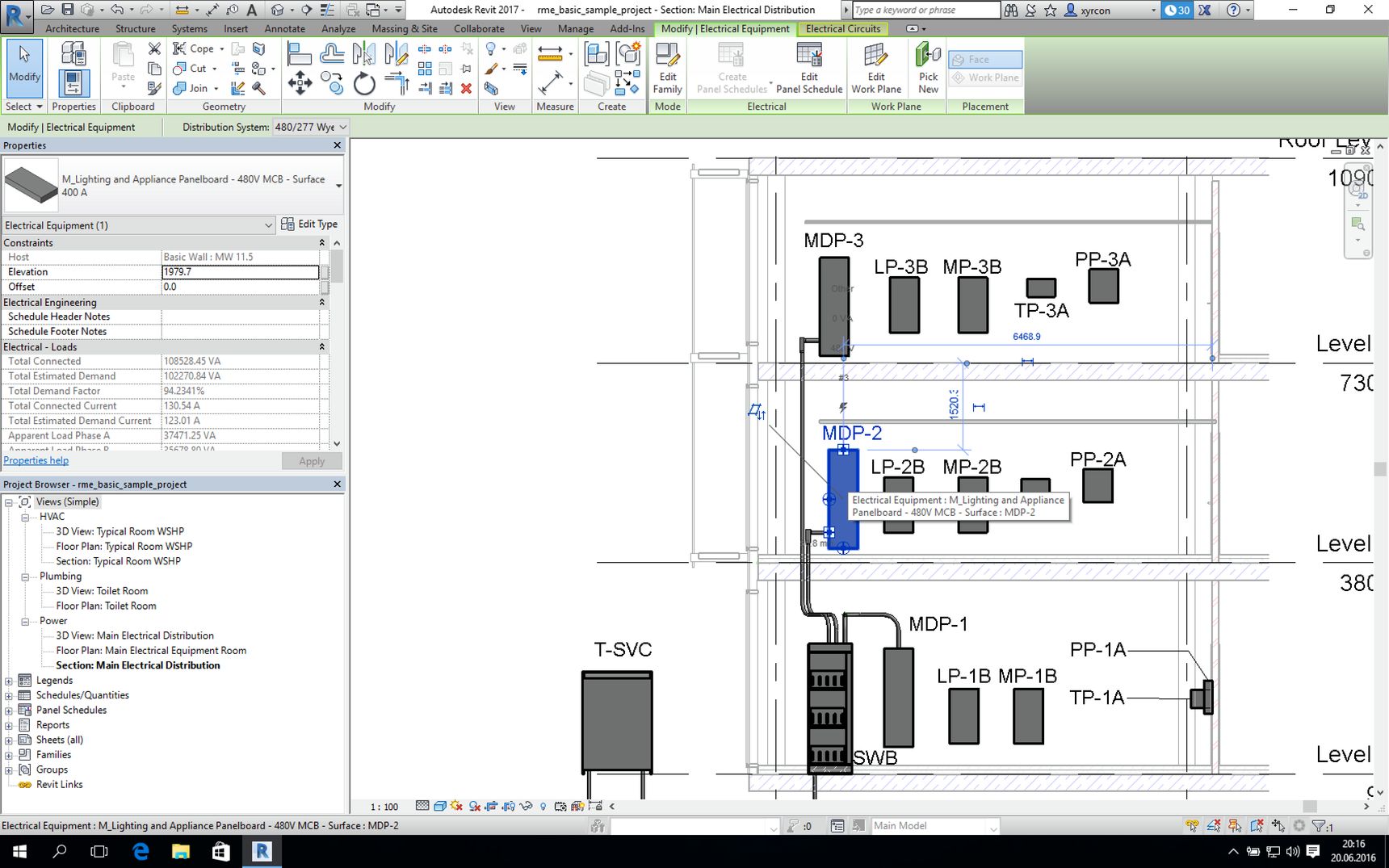The height and width of the screenshot is (868, 1389).
Task: Open the family type selector dropdown
Action: tap(338, 186)
